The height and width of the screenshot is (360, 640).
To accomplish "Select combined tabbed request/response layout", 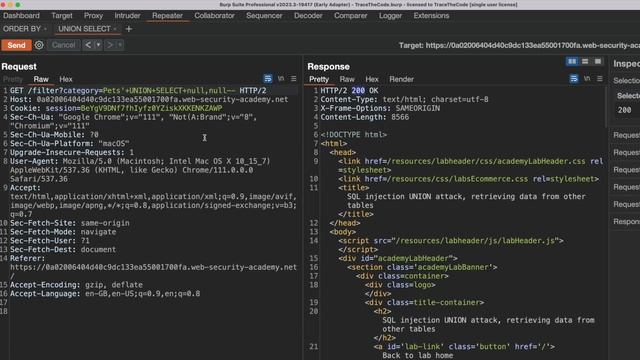I will point(598,61).
